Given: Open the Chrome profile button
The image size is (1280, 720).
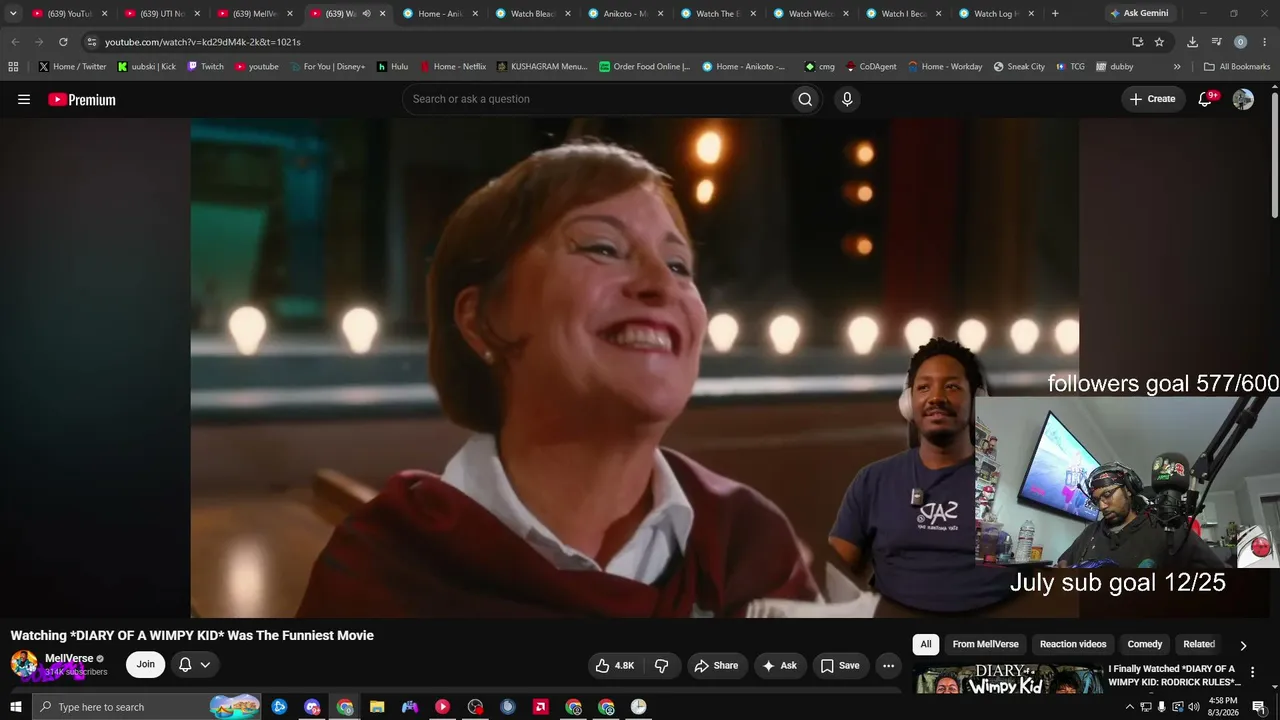Looking at the screenshot, I should 1240,42.
